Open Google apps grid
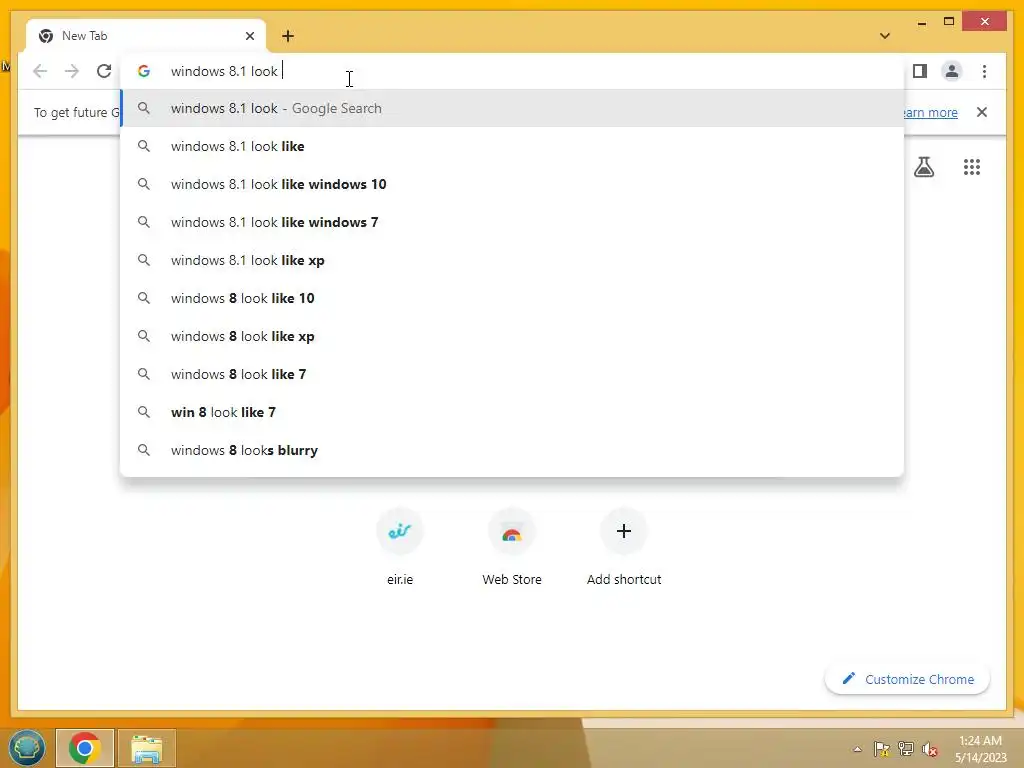The width and height of the screenshot is (1024, 768). click(972, 167)
